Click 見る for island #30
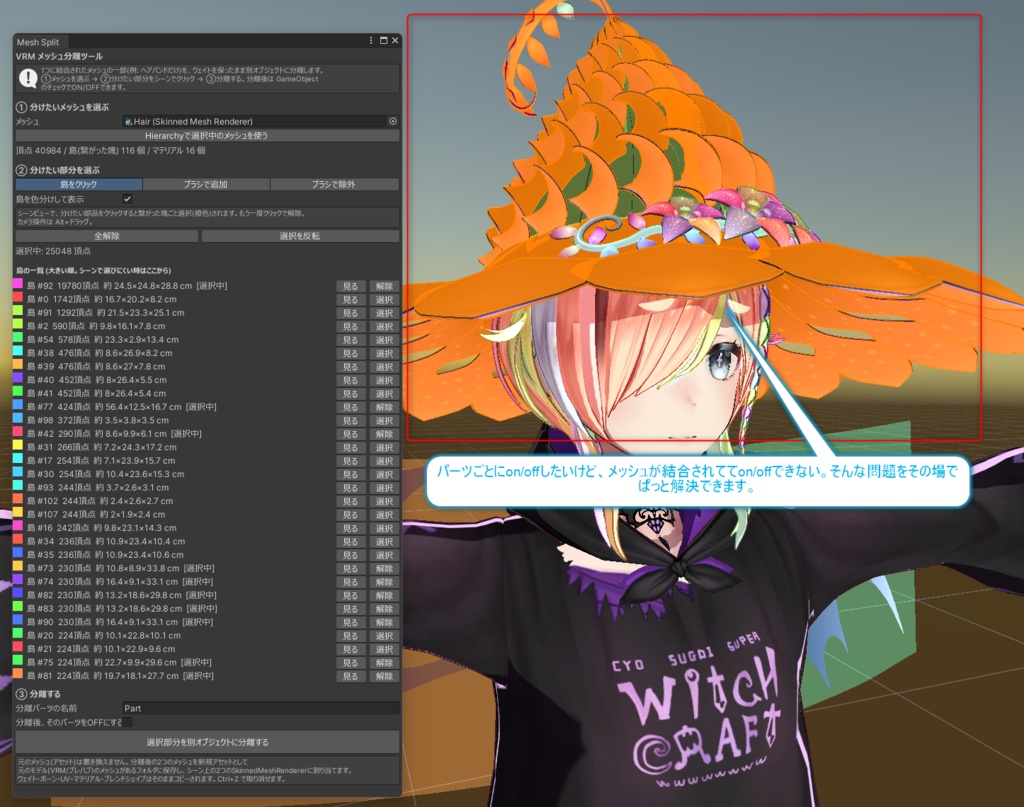The image size is (1024, 807). [351, 475]
